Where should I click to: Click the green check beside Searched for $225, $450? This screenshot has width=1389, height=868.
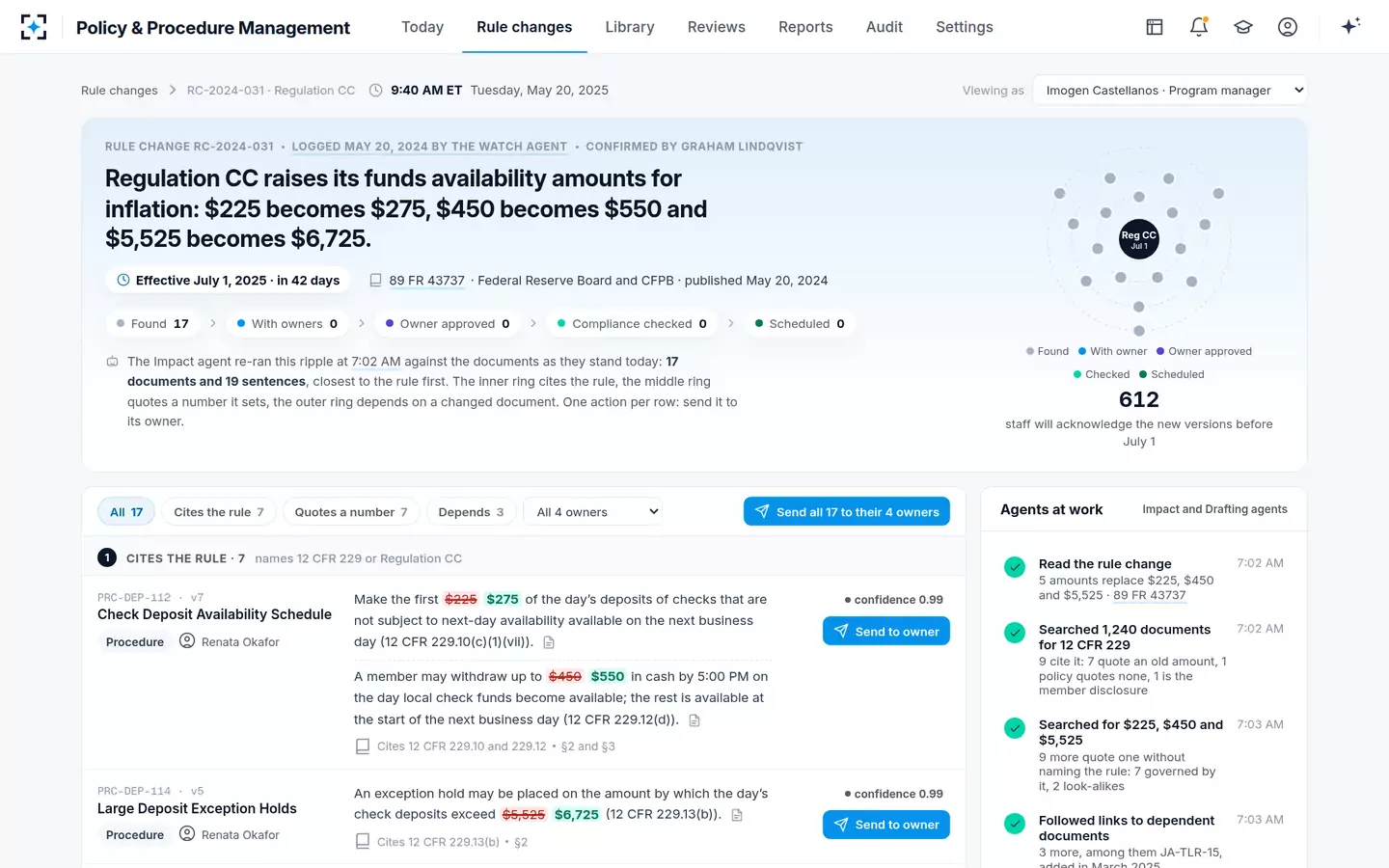click(1015, 728)
